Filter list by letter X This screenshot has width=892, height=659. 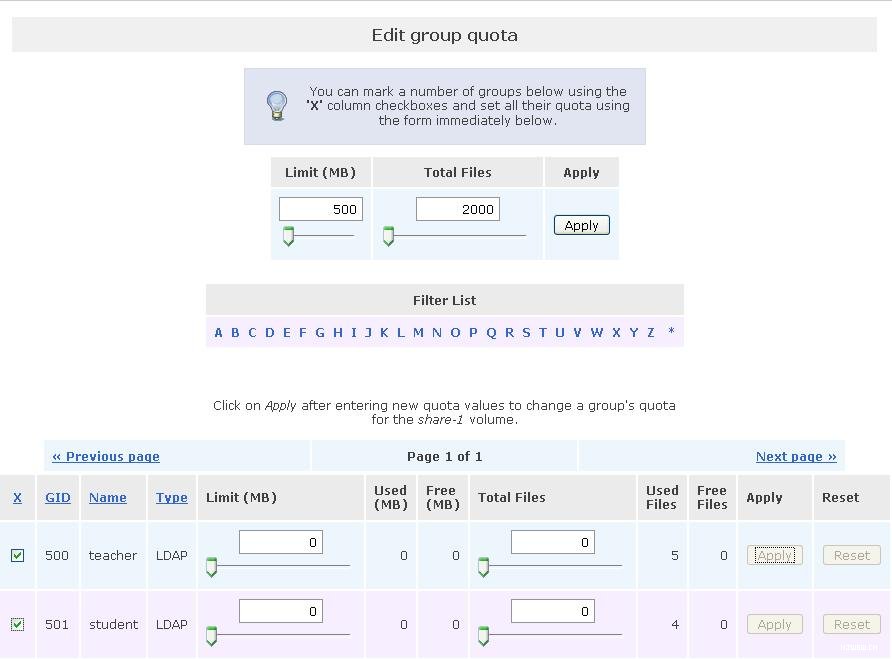616,332
